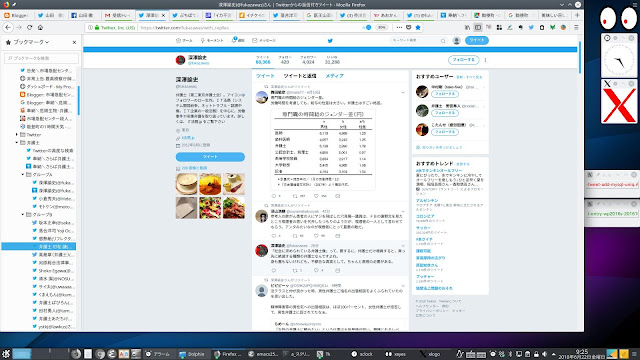Reload the page with the refresh icon
This screenshot has height=360, width=640.
click(x=29, y=27)
